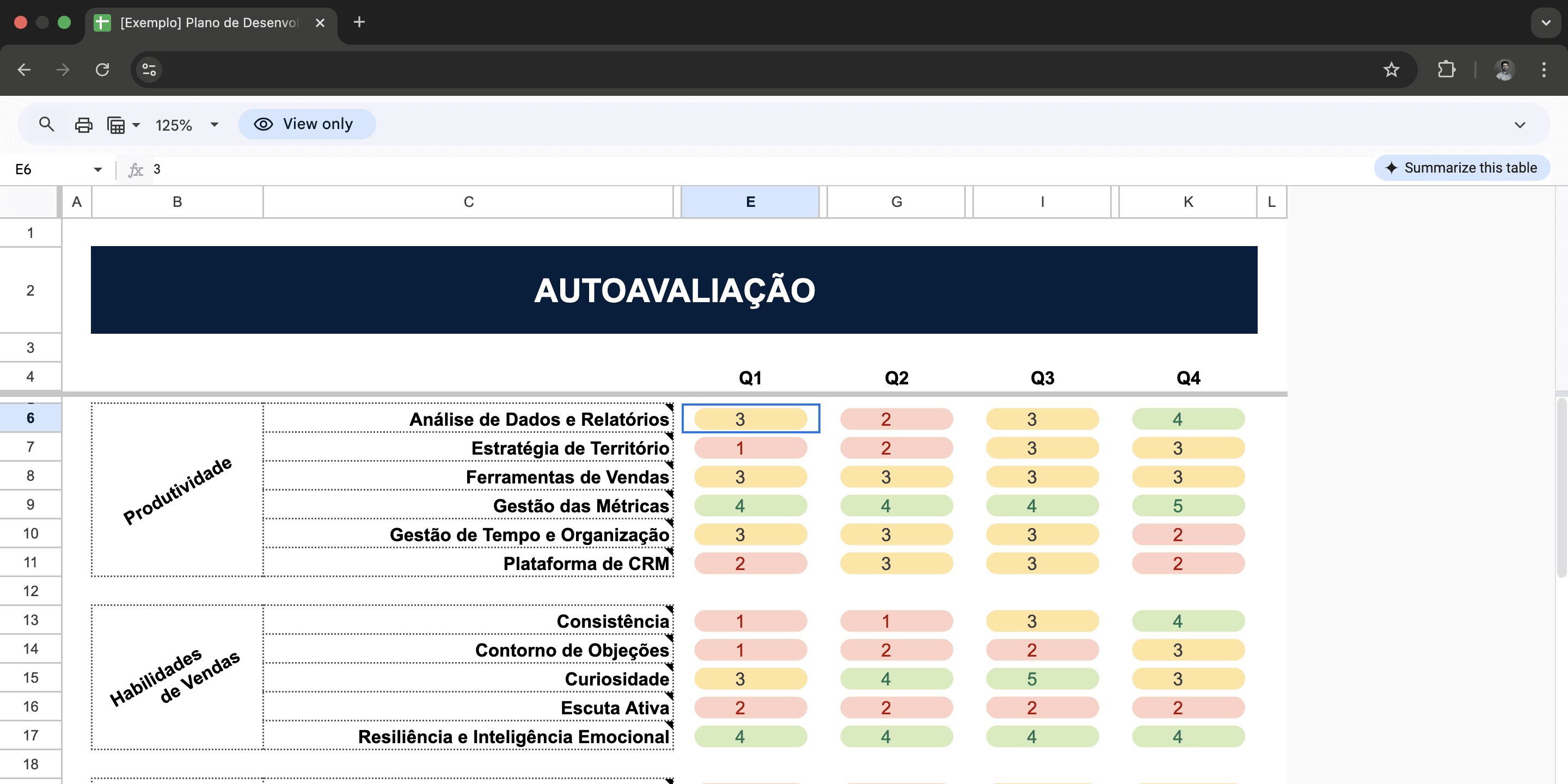This screenshot has height=784, width=1568.
Task: Open the filter views table icon
Action: [117, 125]
